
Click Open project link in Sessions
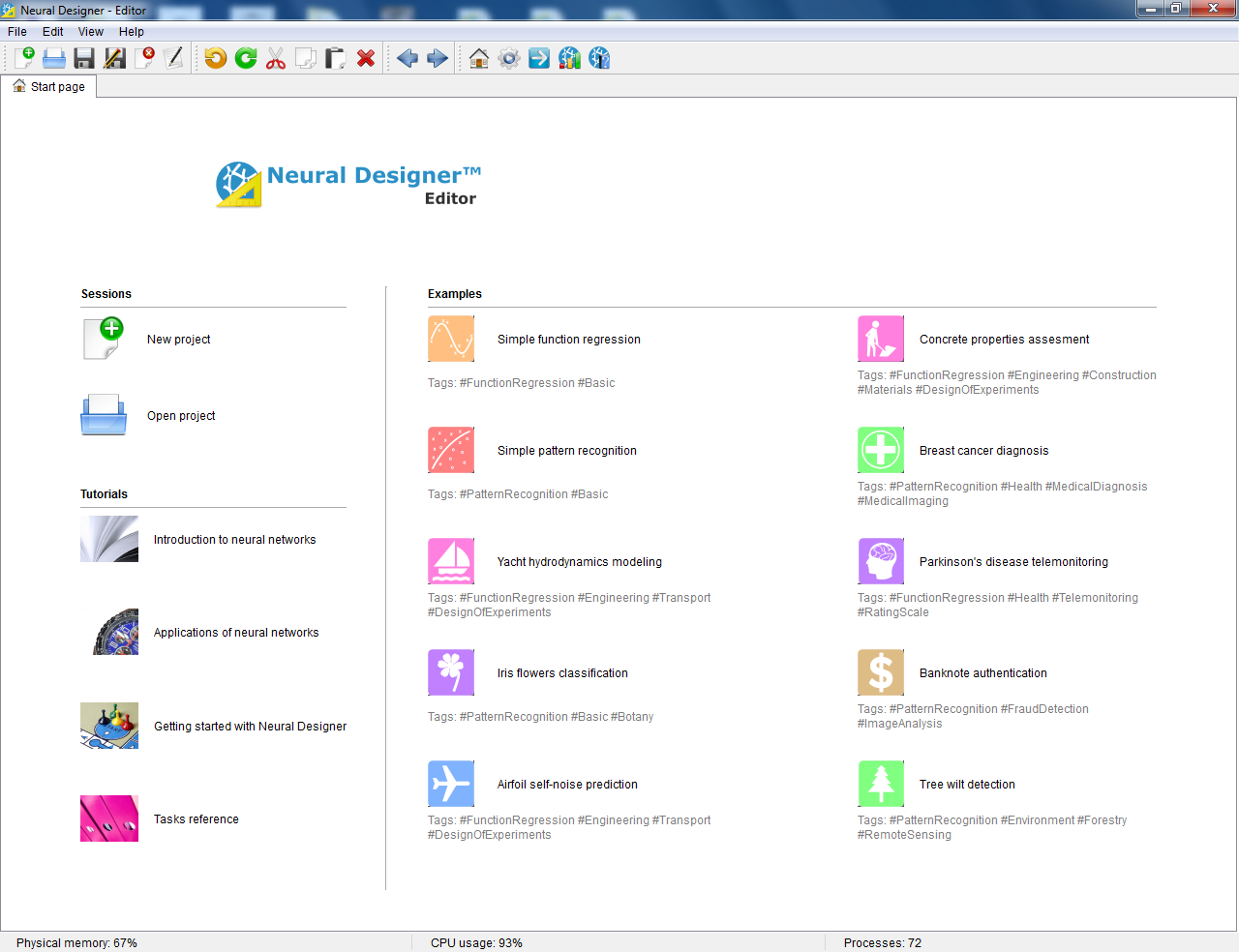pyautogui.click(x=181, y=416)
